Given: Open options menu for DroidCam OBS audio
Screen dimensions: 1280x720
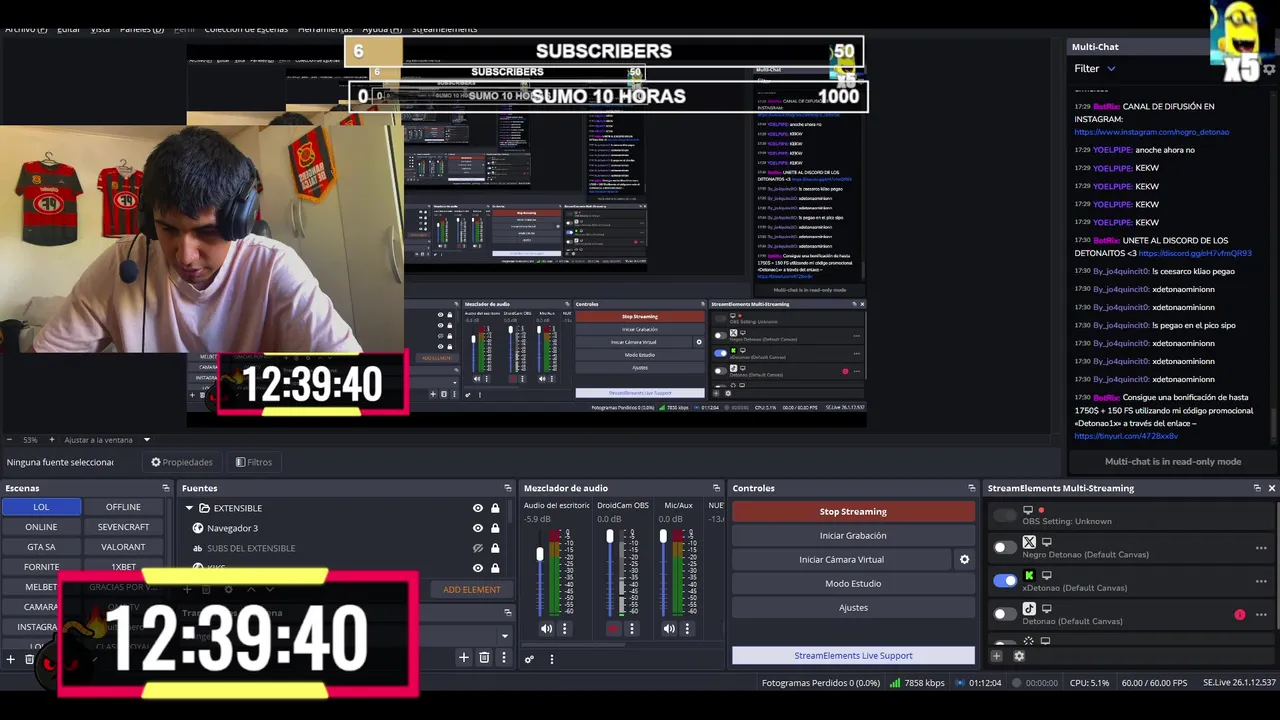Looking at the screenshot, I should (x=632, y=629).
